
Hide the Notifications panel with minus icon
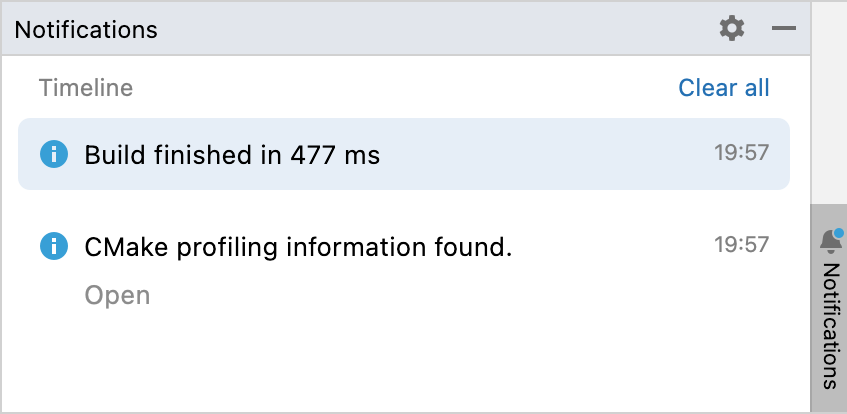click(784, 29)
